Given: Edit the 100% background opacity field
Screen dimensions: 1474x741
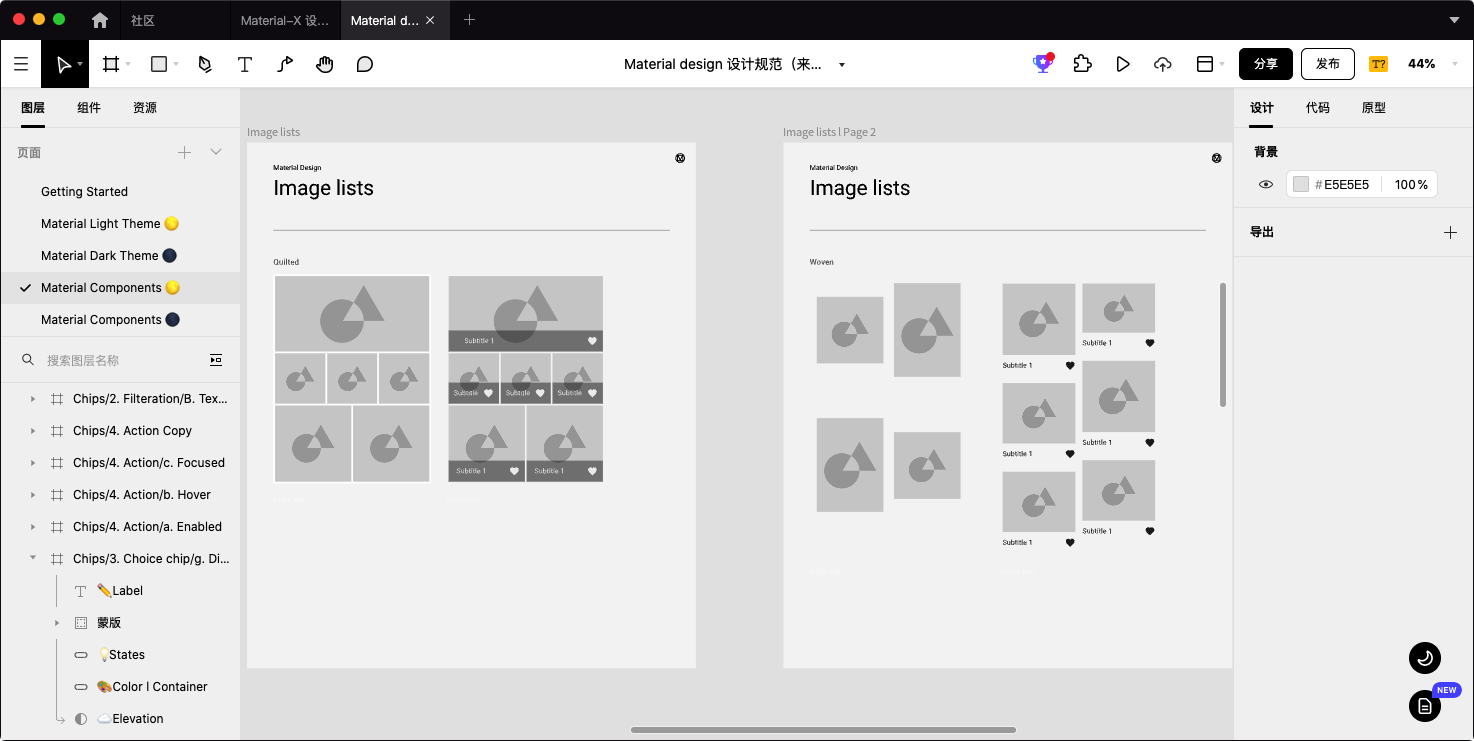Looking at the screenshot, I should [x=1411, y=185].
